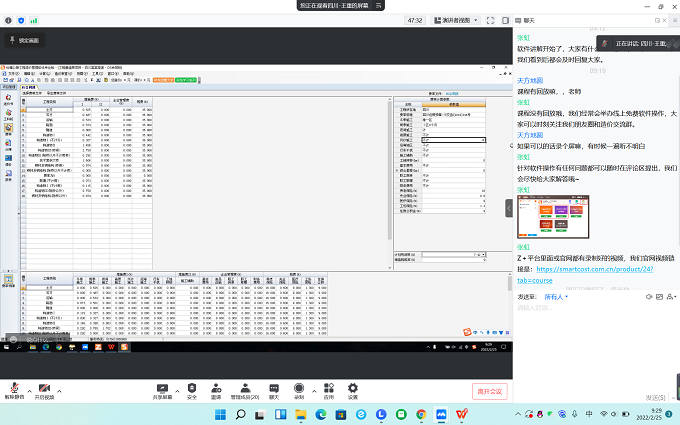680x425 pixels.
Task: Collapse side panel with arrow handle
Action: (x=509, y=208)
